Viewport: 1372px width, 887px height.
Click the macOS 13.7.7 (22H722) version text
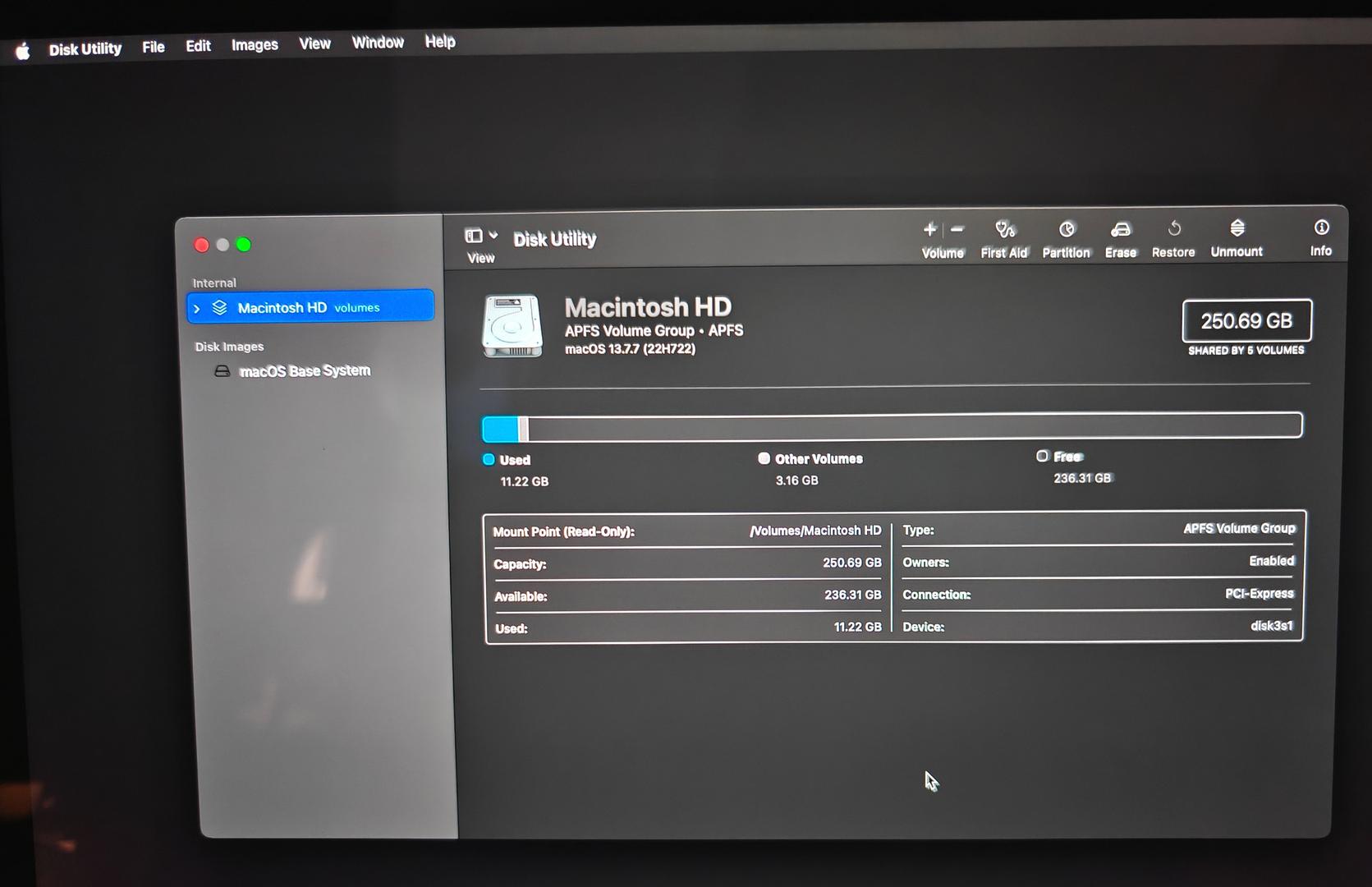click(x=630, y=349)
